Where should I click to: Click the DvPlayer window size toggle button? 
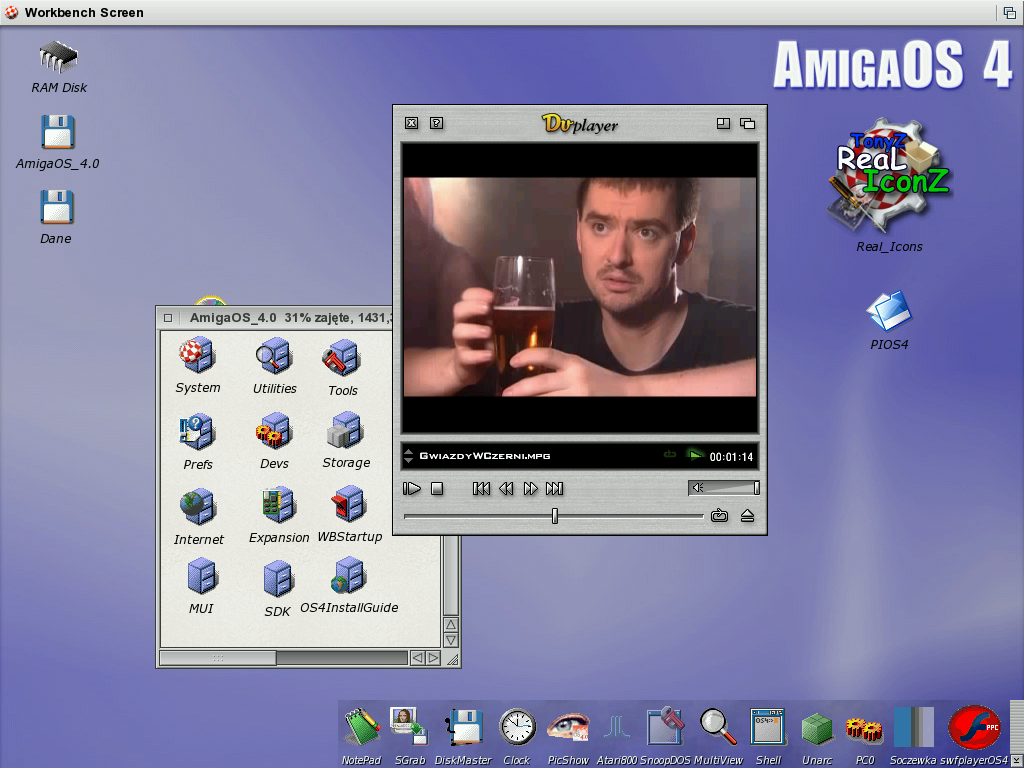723,123
